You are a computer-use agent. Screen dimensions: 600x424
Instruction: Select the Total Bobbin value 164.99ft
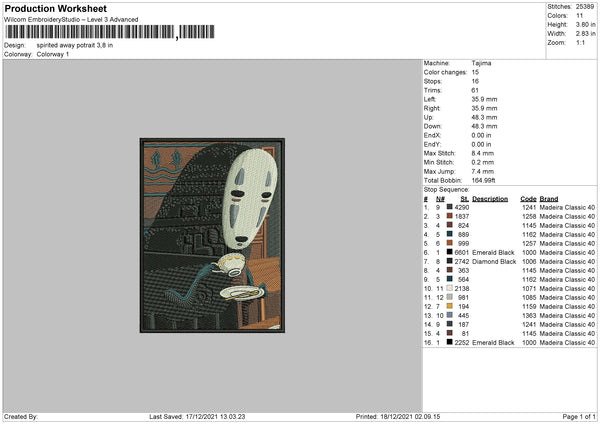point(483,181)
